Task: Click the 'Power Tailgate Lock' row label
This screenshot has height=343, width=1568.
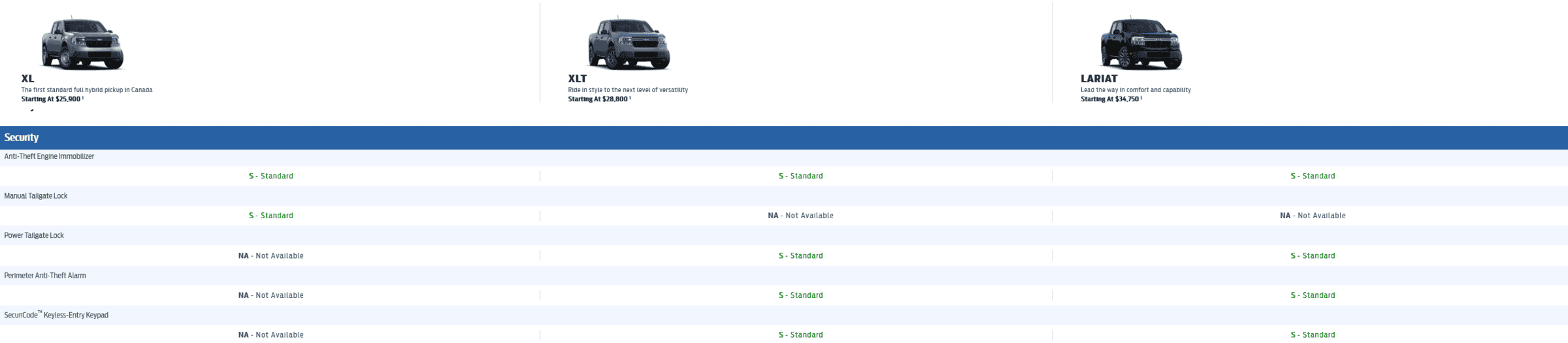Action: pyautogui.click(x=34, y=235)
